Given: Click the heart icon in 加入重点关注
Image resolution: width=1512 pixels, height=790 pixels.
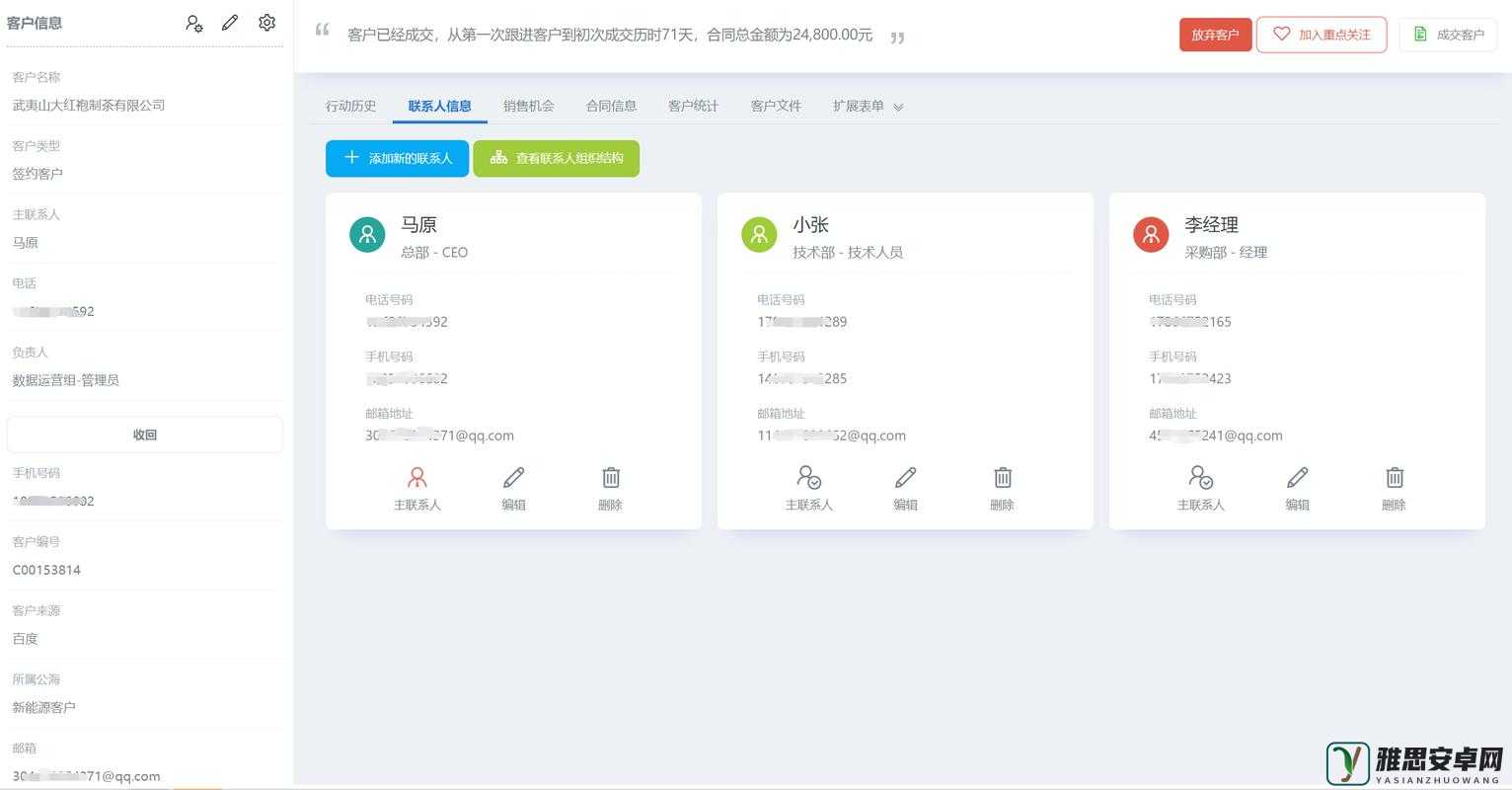Looking at the screenshot, I should click(x=1281, y=34).
